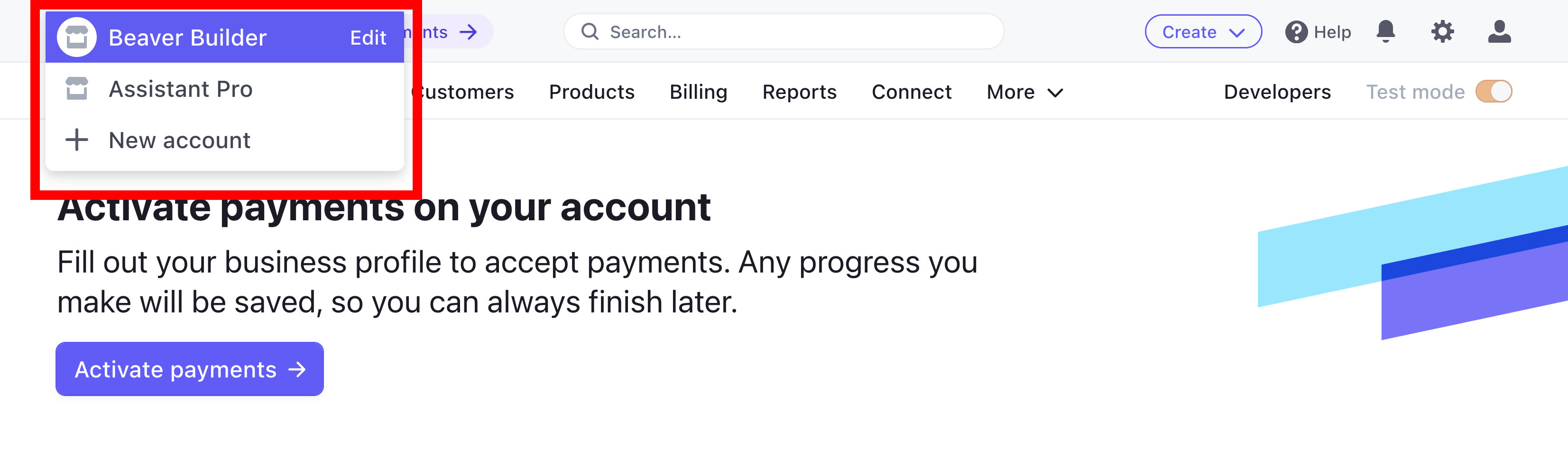Toggle Test mode off
Viewport: 1568px width, 452px height.
coord(1494,91)
